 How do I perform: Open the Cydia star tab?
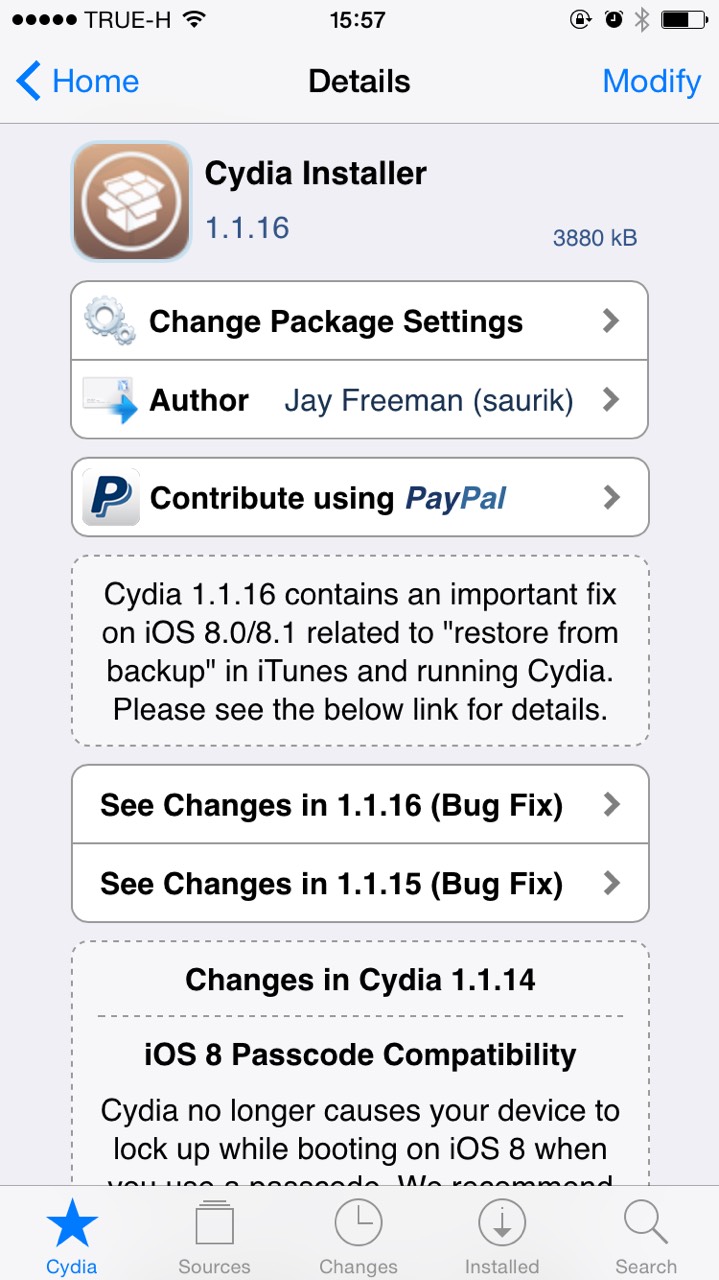(72, 1238)
